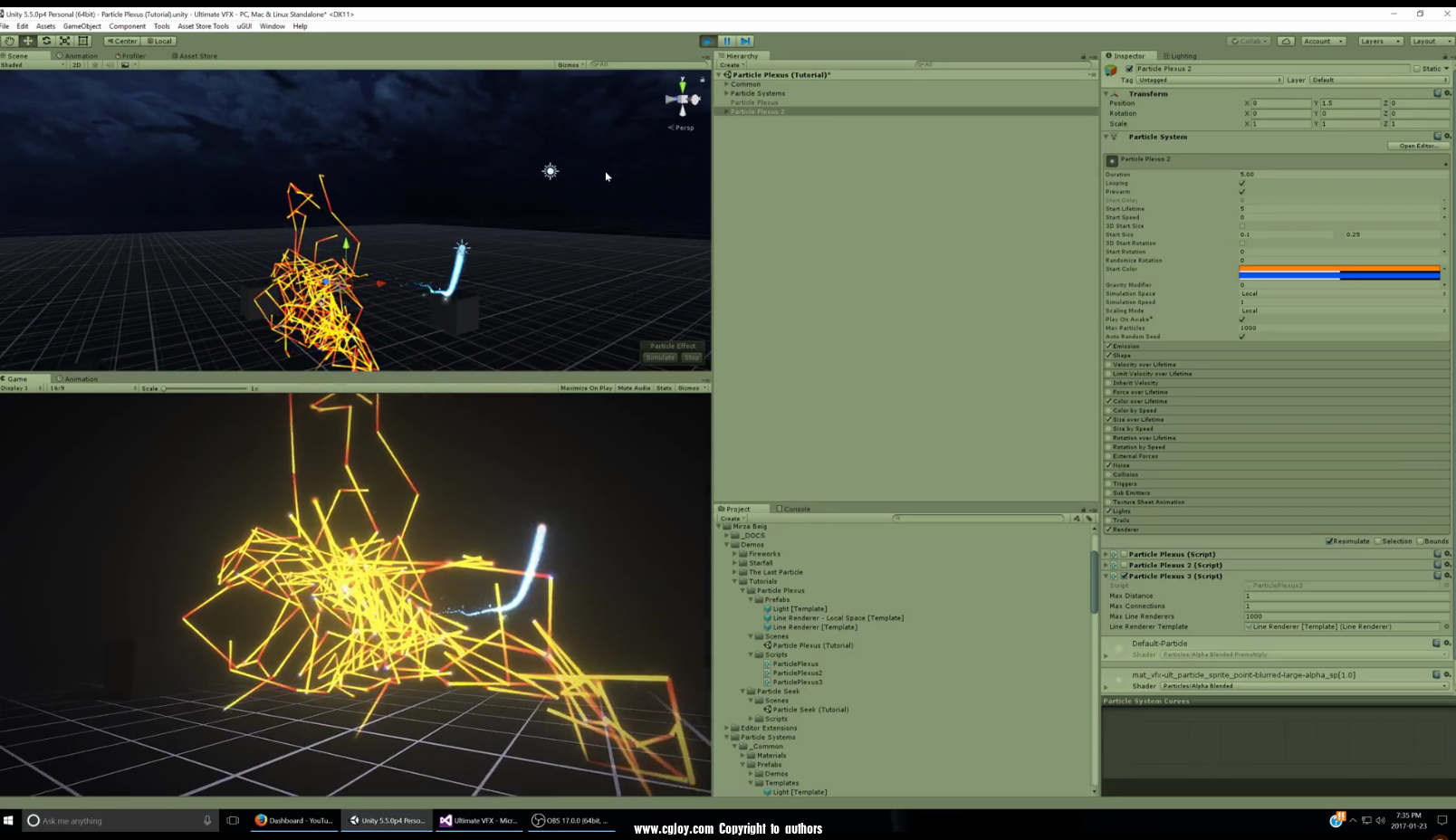This screenshot has height=840, width=1456.
Task: Open Transform component help book icon
Action: pyautogui.click(x=1437, y=93)
